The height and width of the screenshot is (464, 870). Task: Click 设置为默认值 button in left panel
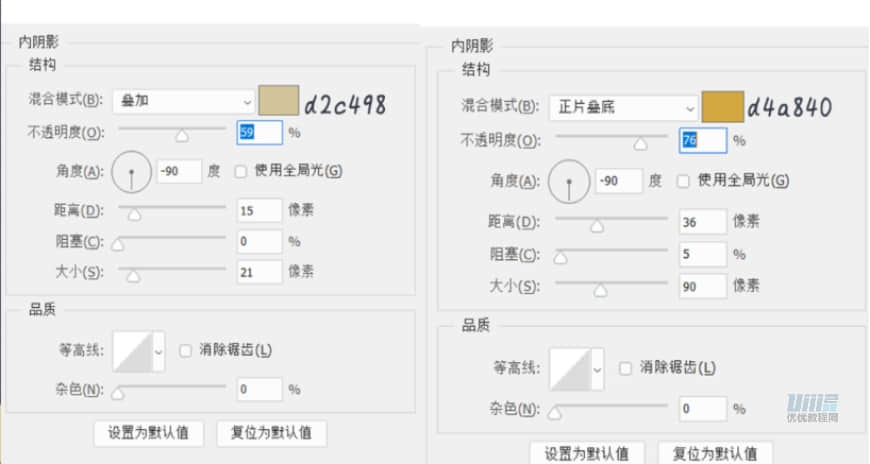(149, 433)
